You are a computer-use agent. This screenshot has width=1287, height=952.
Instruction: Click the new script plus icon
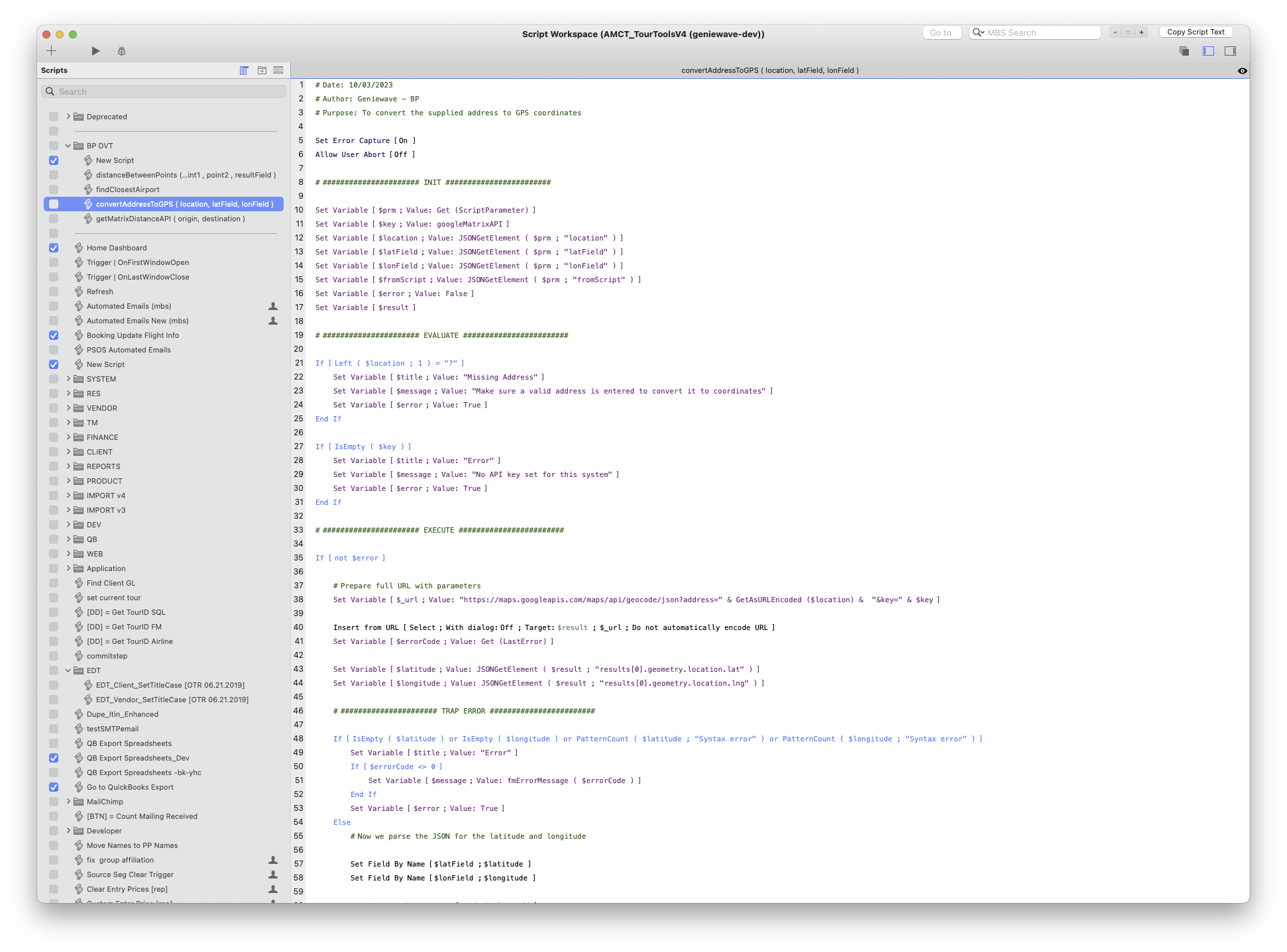pos(52,51)
